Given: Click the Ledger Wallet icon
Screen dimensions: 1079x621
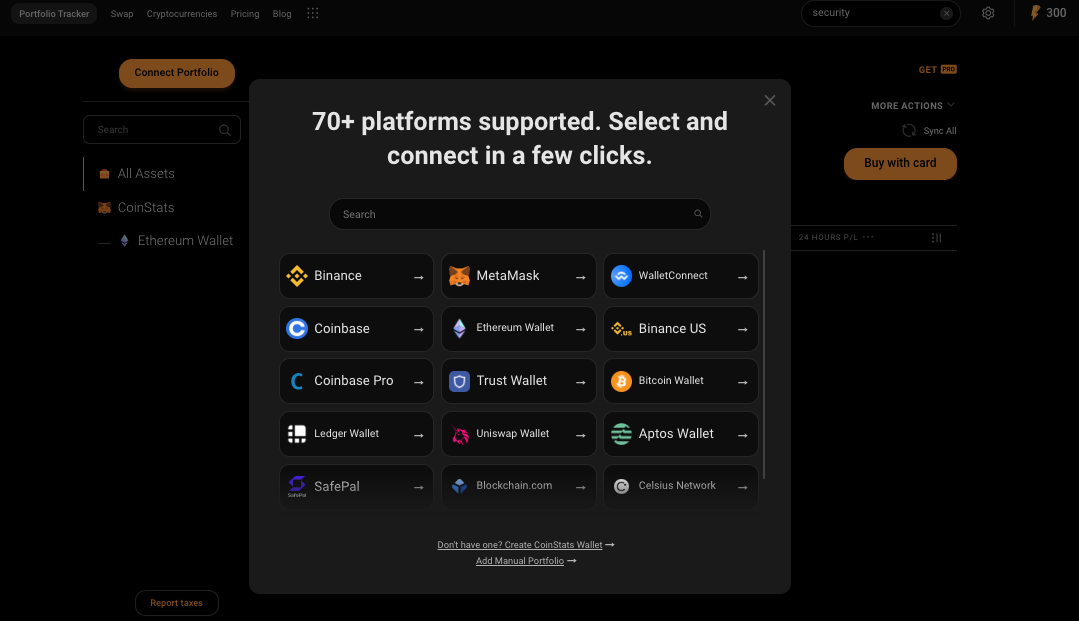Looking at the screenshot, I should pyautogui.click(x=296, y=433).
